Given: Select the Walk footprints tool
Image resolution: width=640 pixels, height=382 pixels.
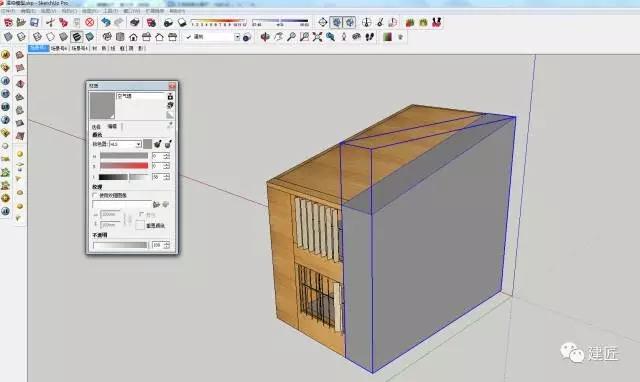Looking at the screenshot, I should point(370,37).
